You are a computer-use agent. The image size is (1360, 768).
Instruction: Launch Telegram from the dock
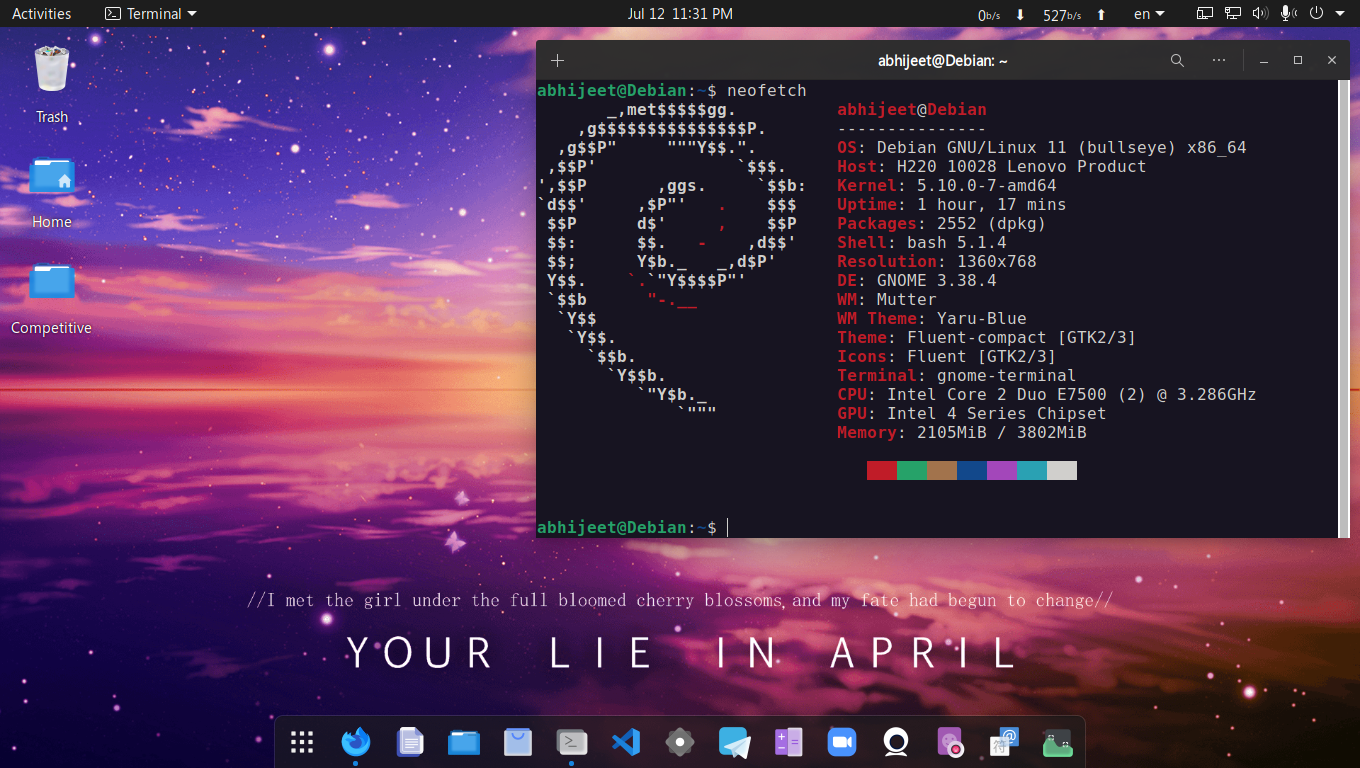coord(734,742)
